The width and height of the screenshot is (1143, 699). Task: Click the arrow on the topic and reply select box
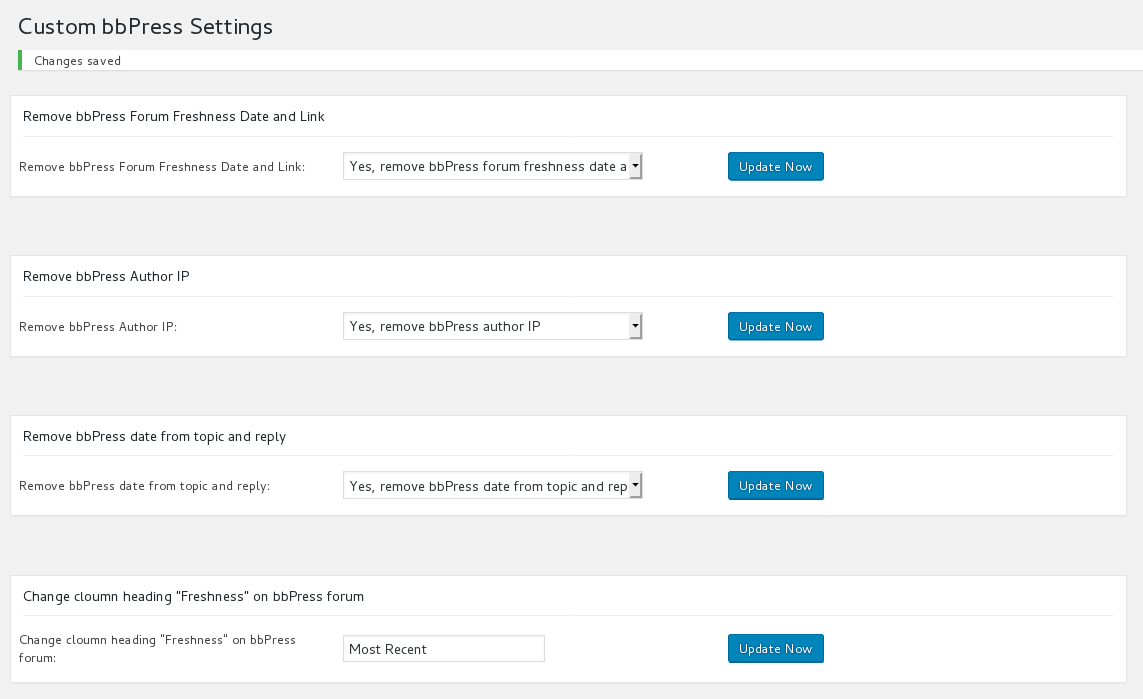click(635, 486)
